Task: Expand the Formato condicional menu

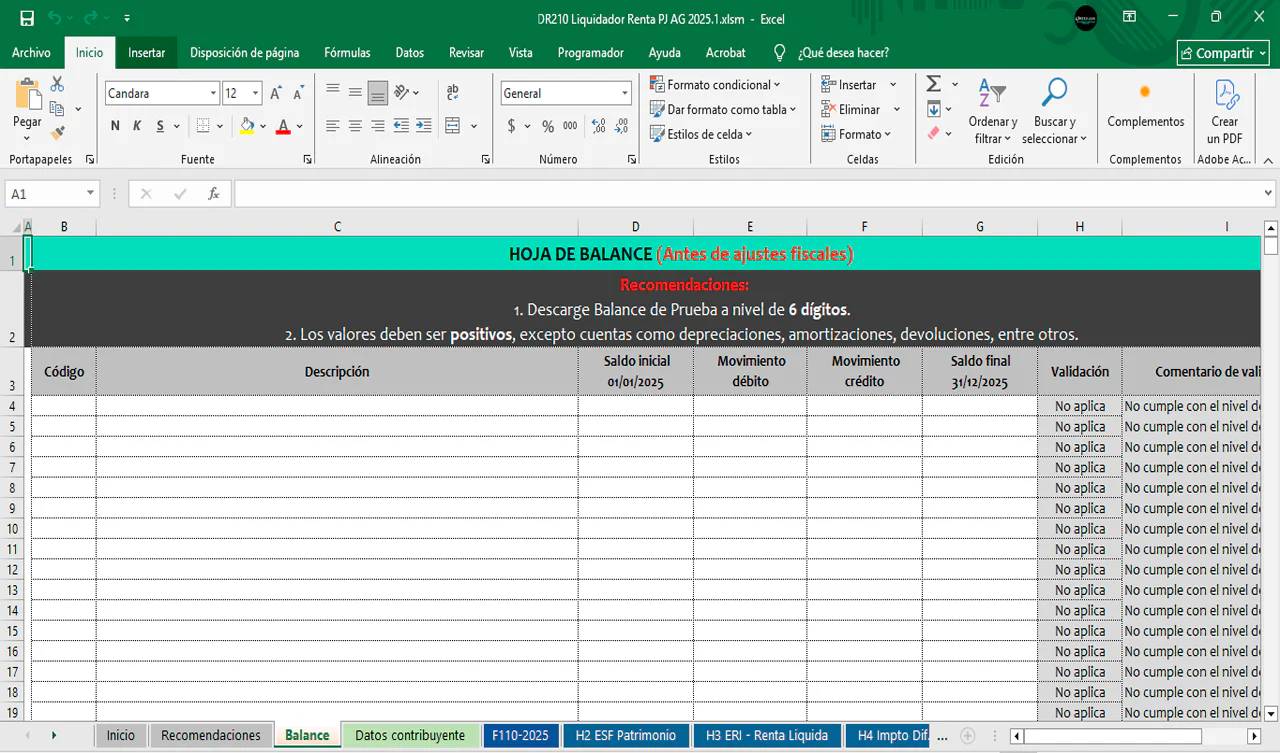Action: (714, 85)
